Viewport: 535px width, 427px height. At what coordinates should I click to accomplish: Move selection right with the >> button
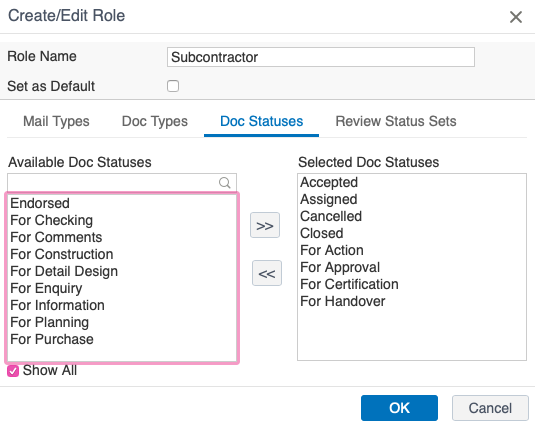pos(265,225)
